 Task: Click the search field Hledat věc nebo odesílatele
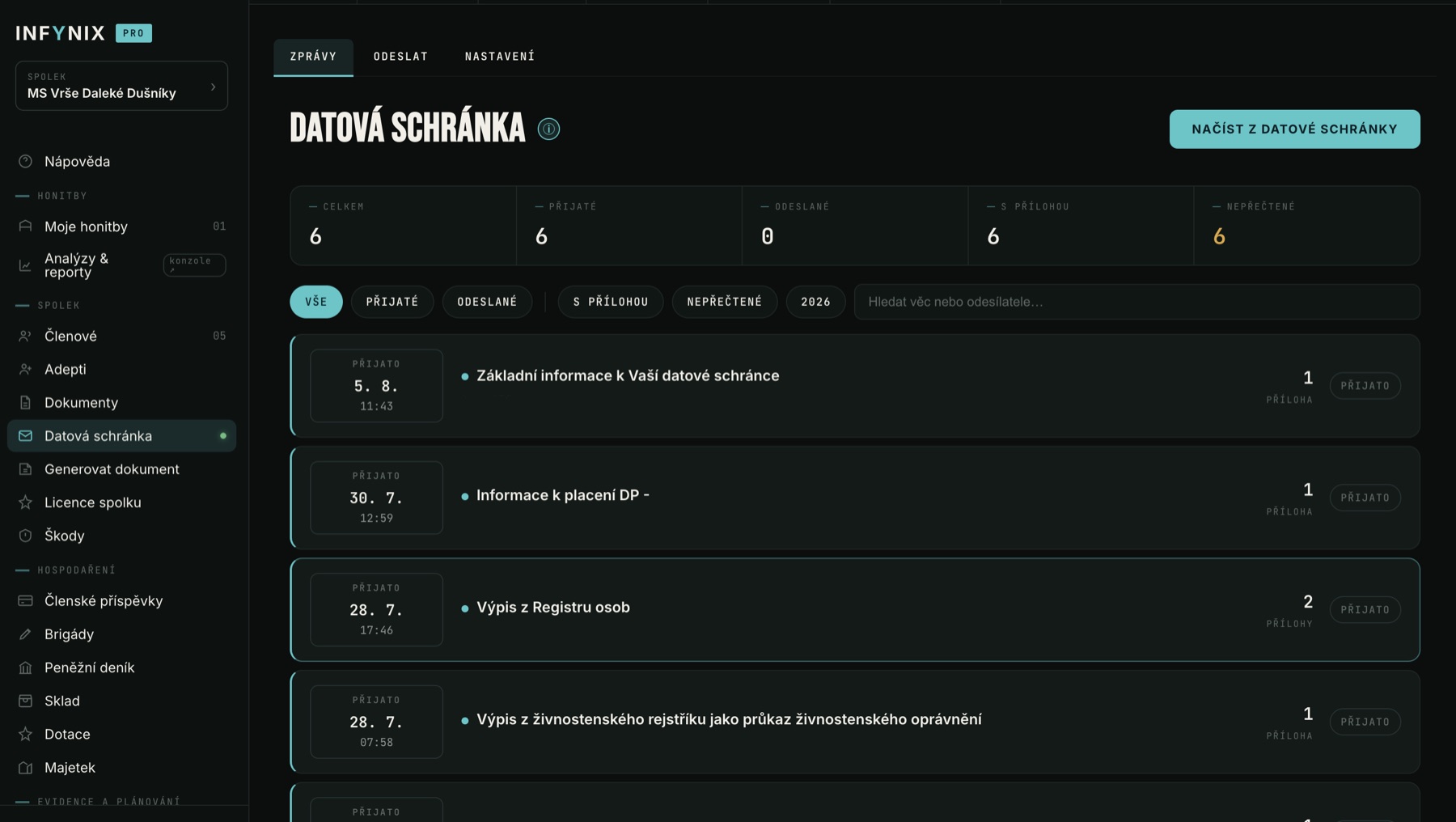pos(1136,302)
